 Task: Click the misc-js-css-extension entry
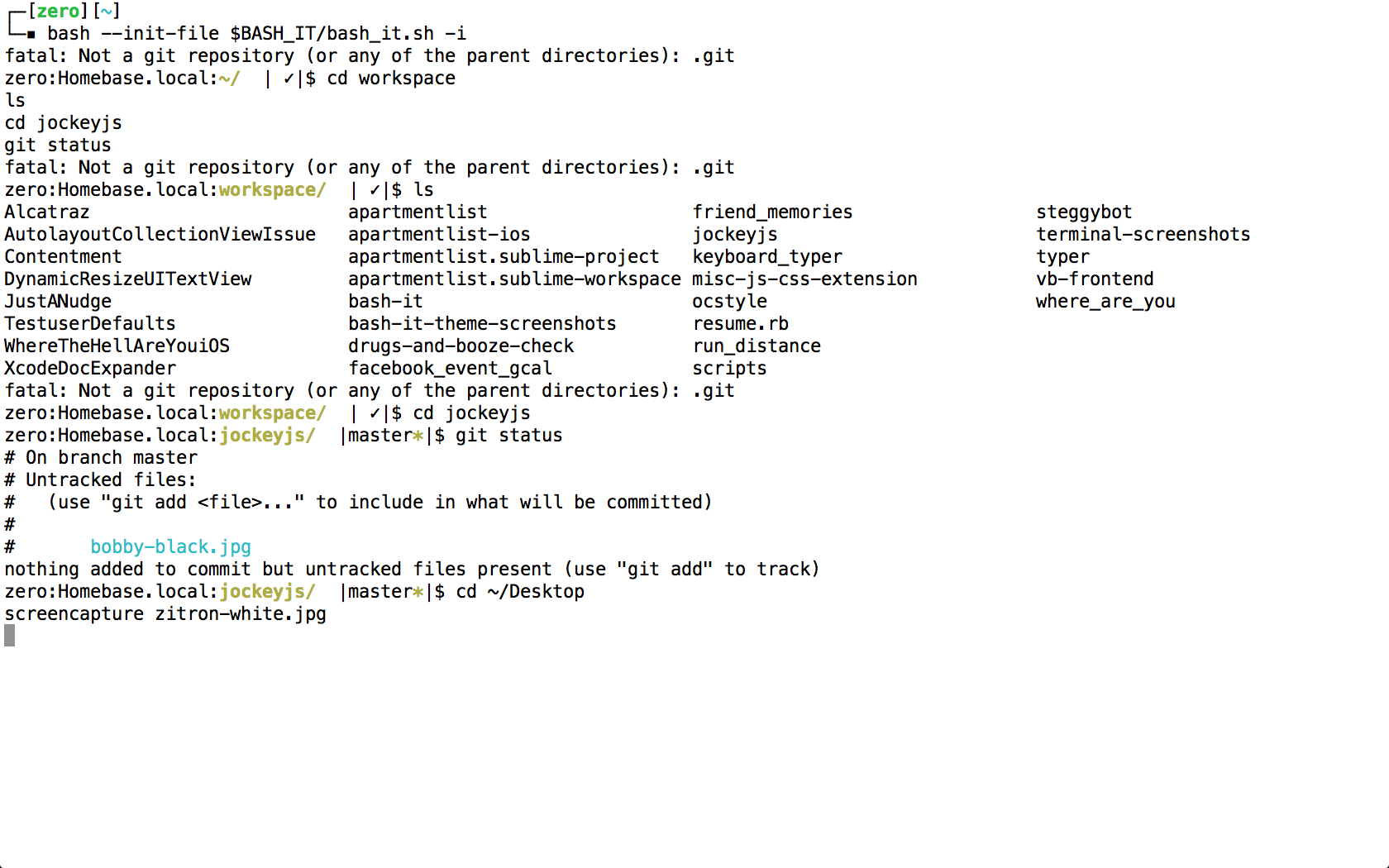pyautogui.click(x=804, y=279)
